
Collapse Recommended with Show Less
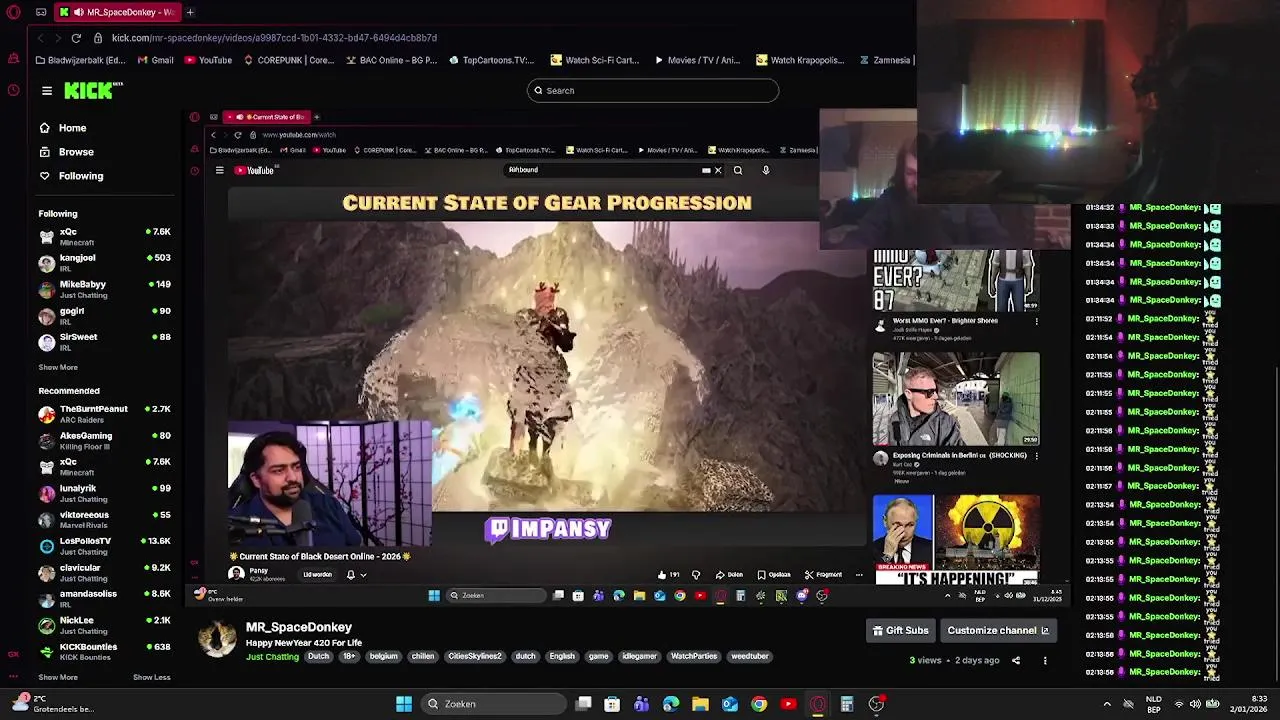[152, 677]
